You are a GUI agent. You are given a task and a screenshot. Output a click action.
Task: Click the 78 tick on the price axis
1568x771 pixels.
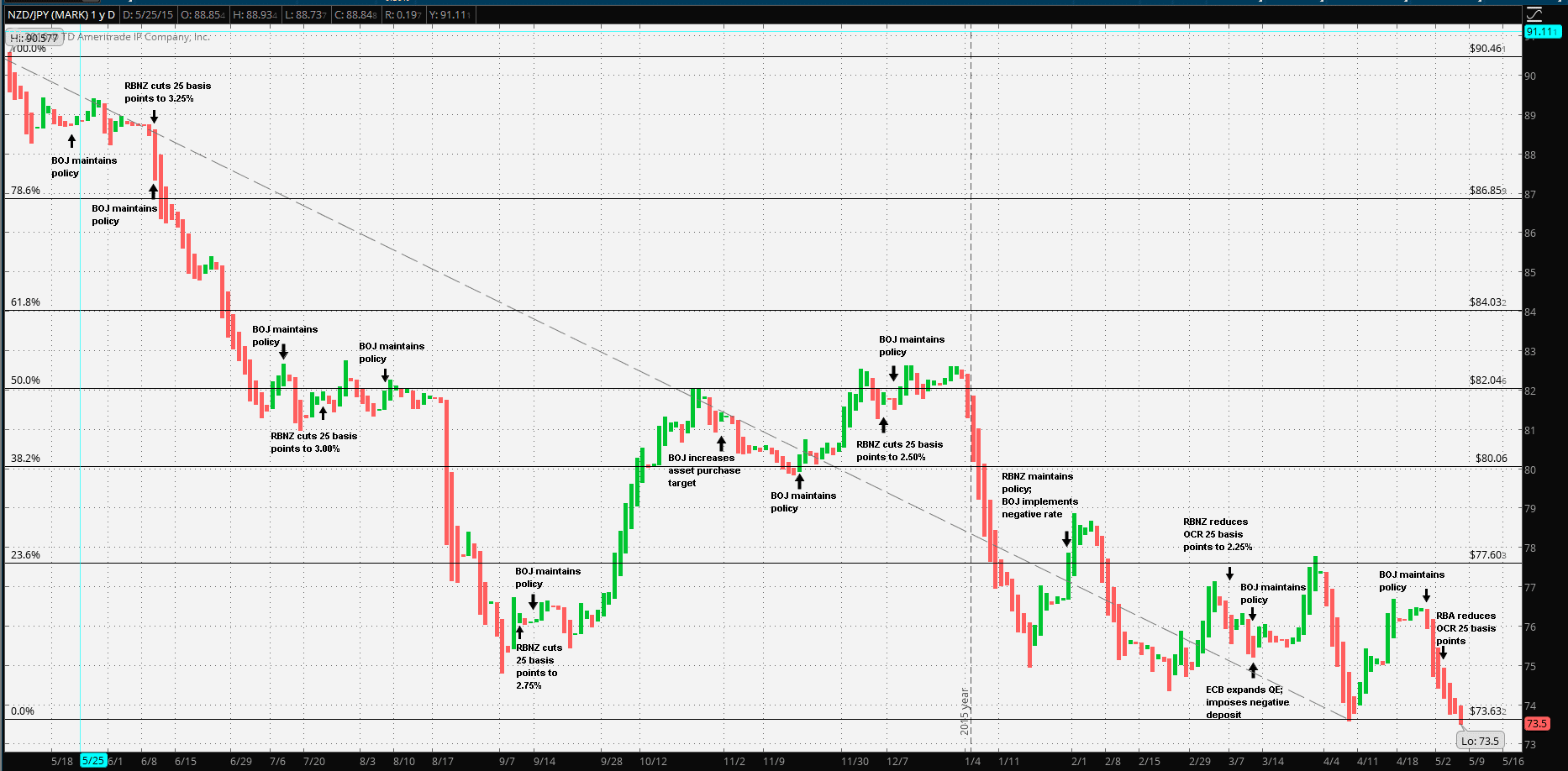tap(1530, 548)
